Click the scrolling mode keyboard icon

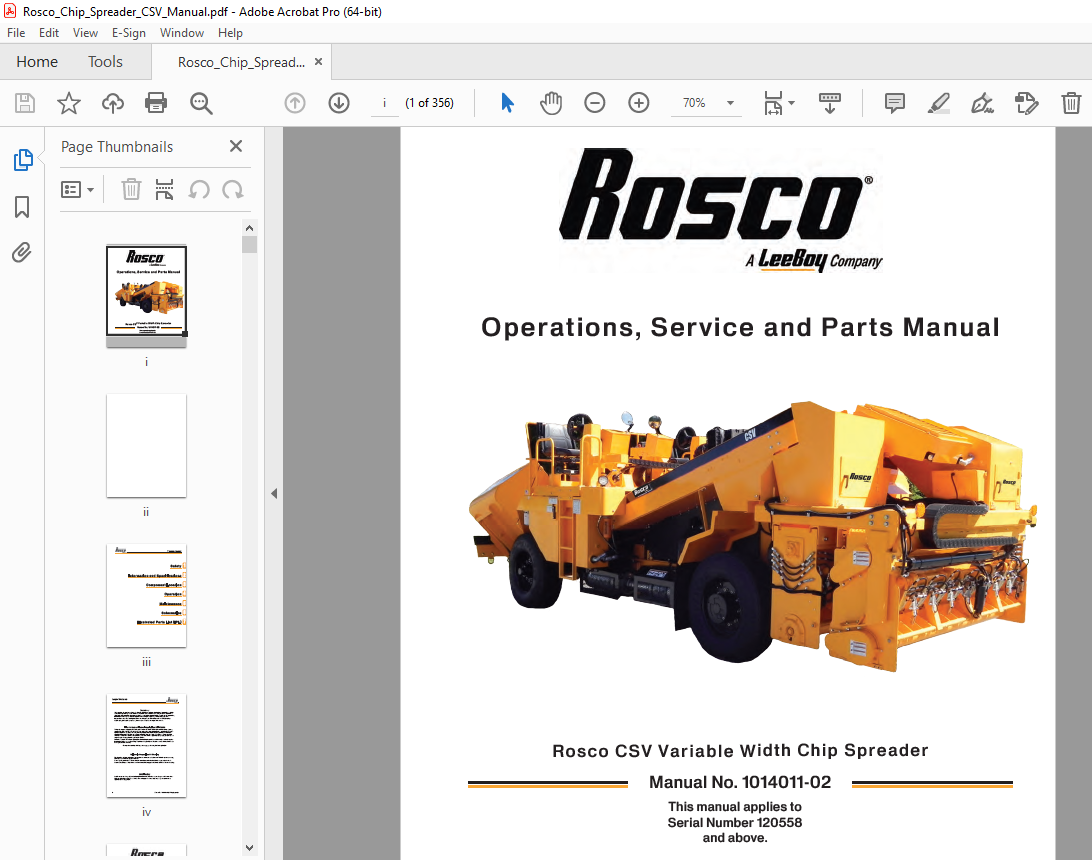pyautogui.click(x=829, y=103)
